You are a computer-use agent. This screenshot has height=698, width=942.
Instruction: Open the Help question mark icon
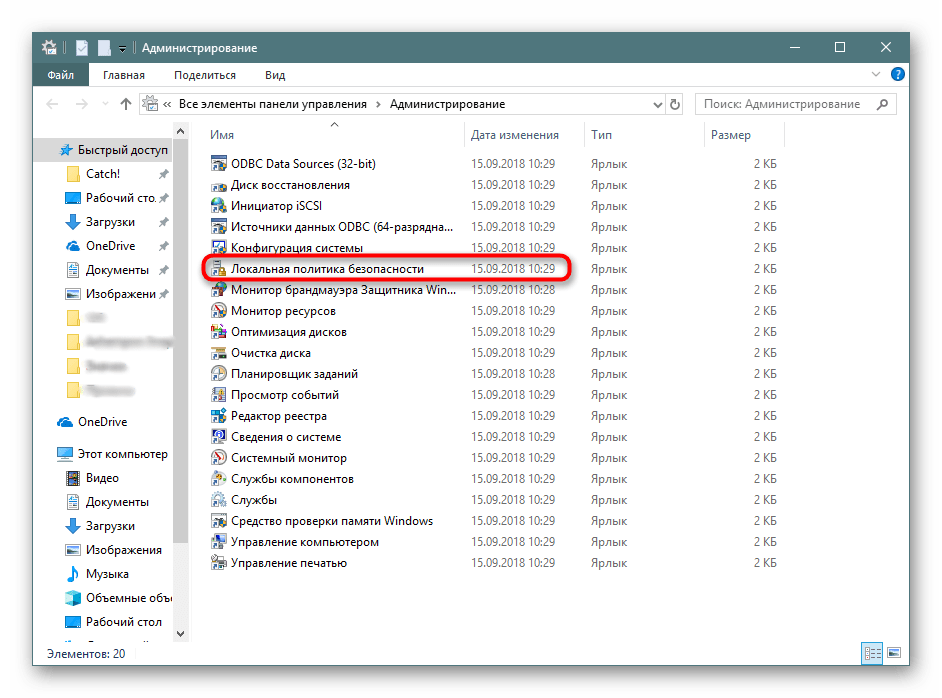898,75
